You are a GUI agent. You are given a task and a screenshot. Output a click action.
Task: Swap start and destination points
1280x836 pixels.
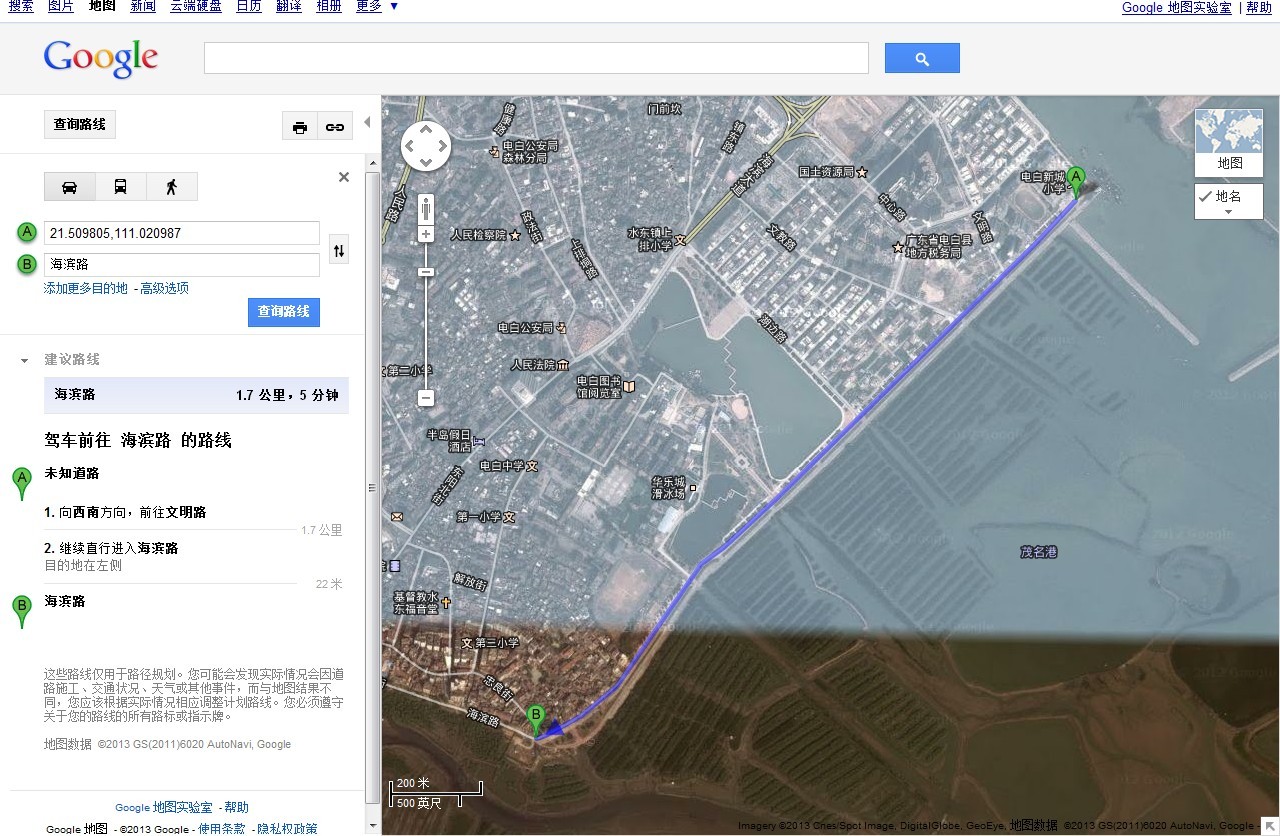click(339, 250)
